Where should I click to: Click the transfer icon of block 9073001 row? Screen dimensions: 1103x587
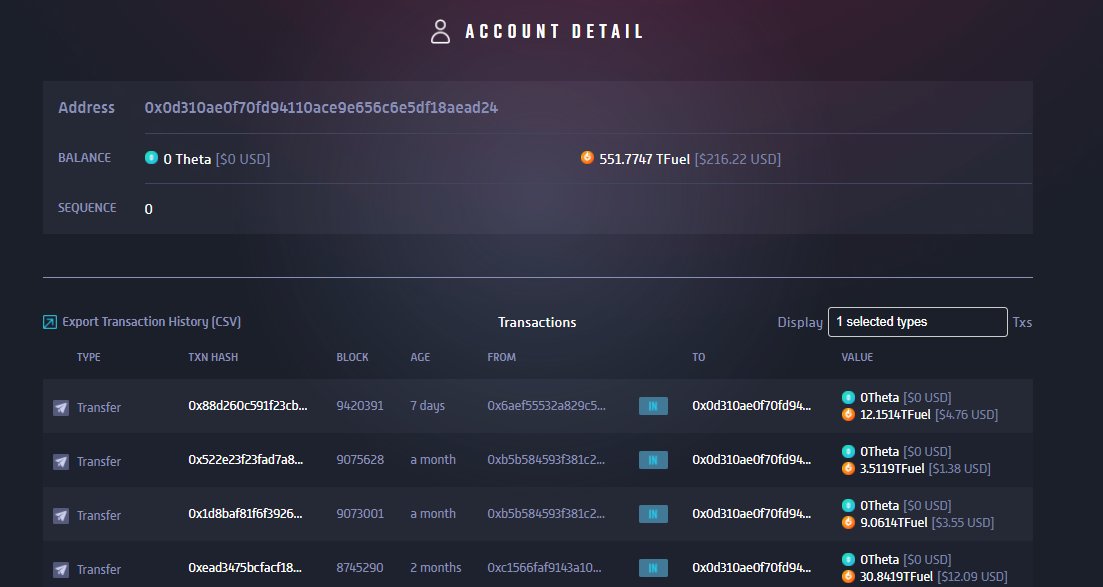[61, 516]
